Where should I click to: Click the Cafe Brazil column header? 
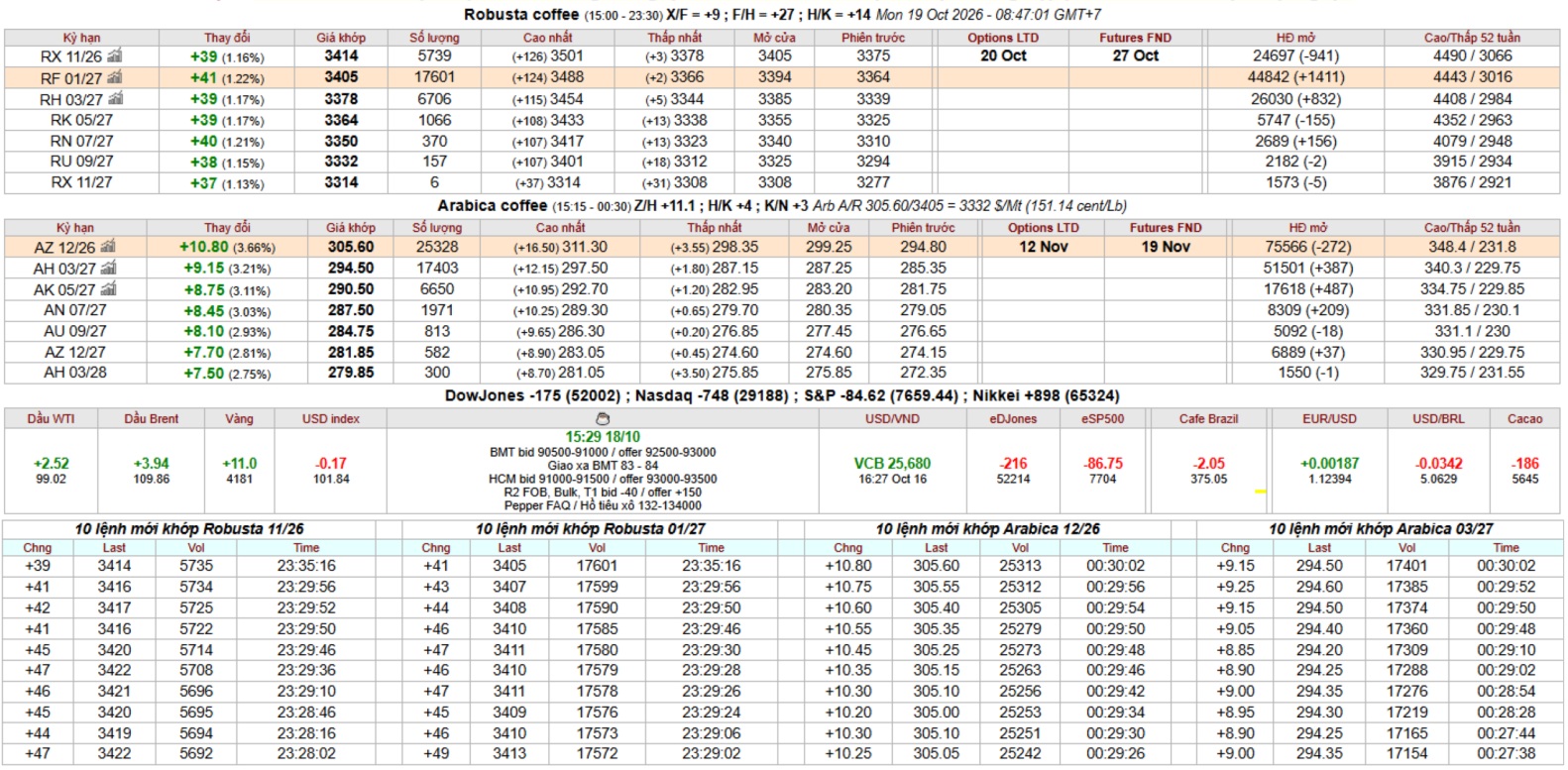click(x=1208, y=419)
